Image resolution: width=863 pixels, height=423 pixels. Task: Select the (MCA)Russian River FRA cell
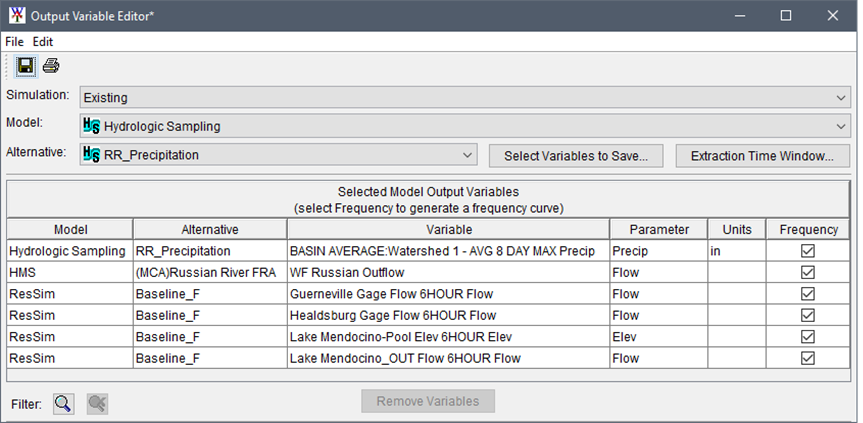(x=210, y=272)
